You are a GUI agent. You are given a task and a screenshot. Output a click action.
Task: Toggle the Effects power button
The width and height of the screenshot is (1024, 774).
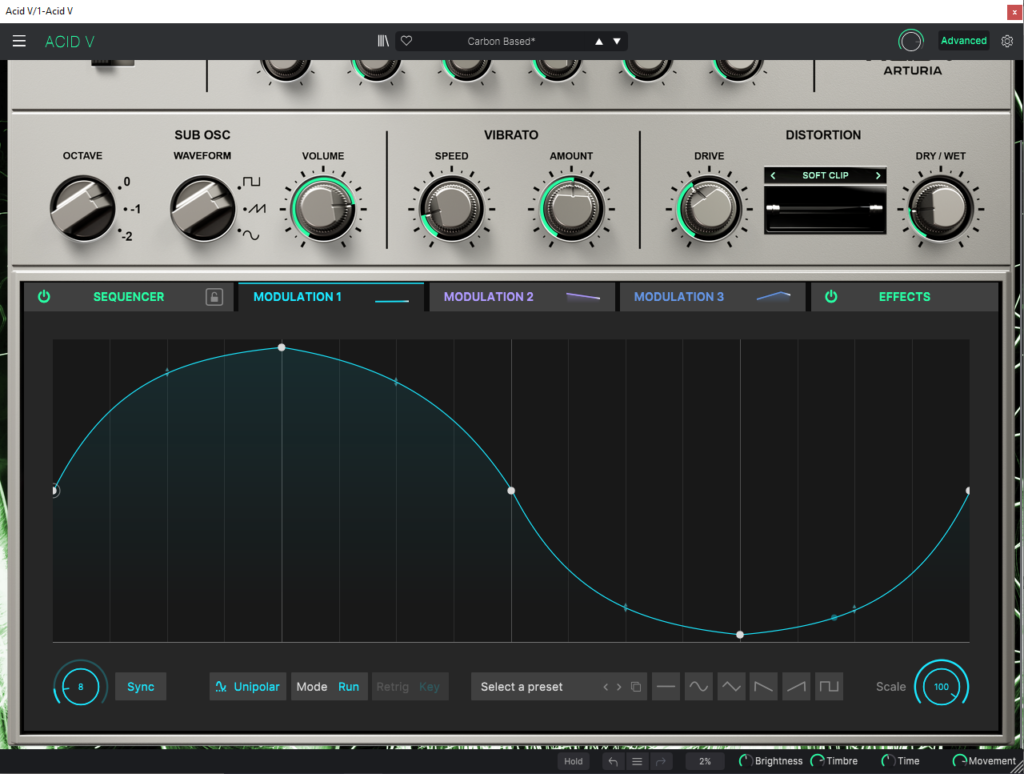(x=831, y=297)
